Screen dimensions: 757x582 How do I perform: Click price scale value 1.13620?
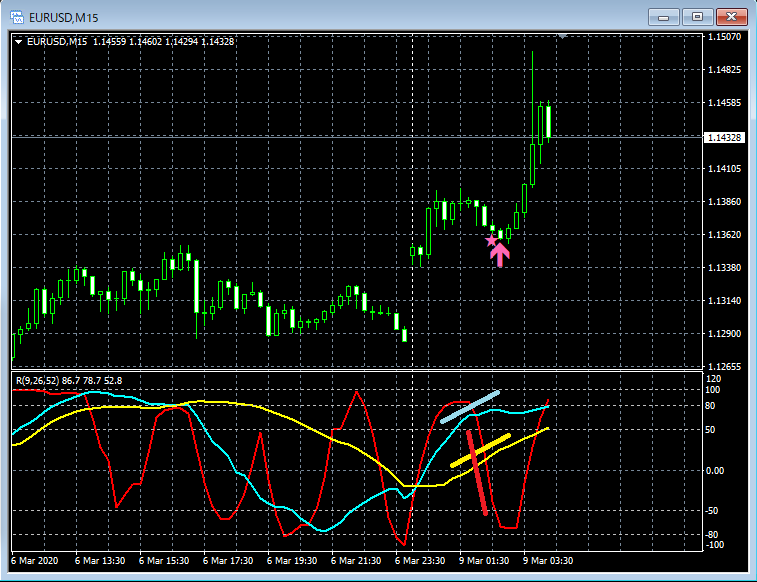724,235
